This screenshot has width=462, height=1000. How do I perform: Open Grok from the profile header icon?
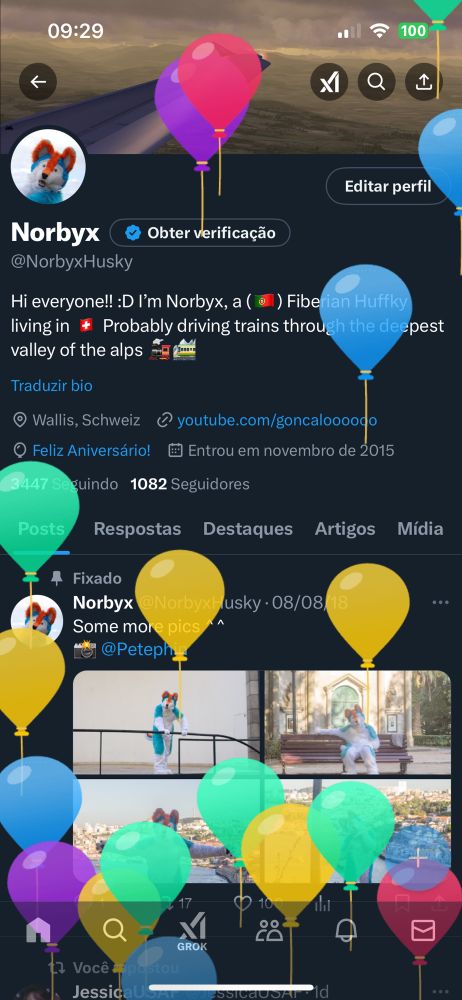click(329, 82)
